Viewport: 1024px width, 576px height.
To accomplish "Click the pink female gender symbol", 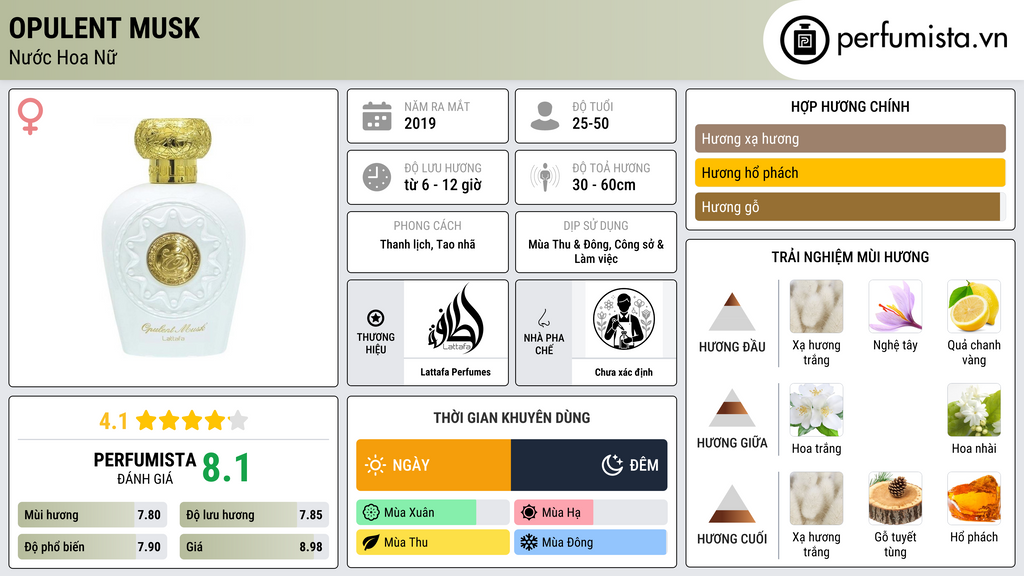I will click(x=30, y=116).
